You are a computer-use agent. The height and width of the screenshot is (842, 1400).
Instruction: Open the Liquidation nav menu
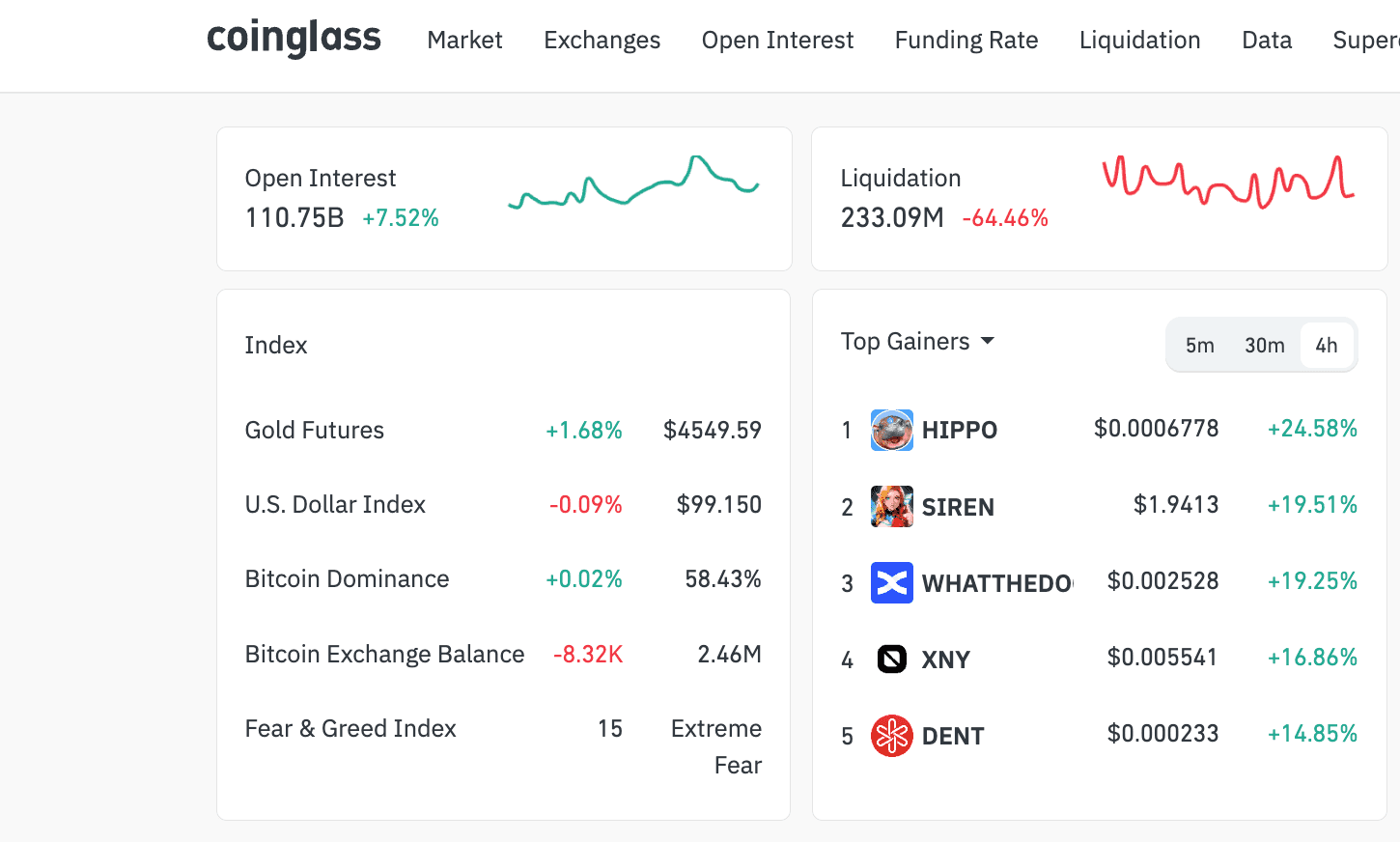(1139, 41)
